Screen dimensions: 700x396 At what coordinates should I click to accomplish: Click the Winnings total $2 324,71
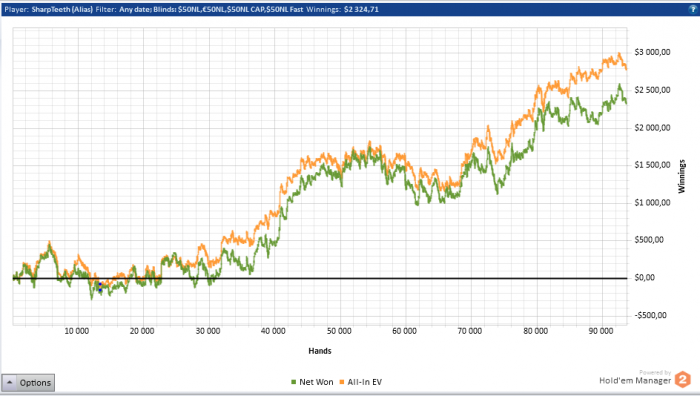tap(361, 9)
